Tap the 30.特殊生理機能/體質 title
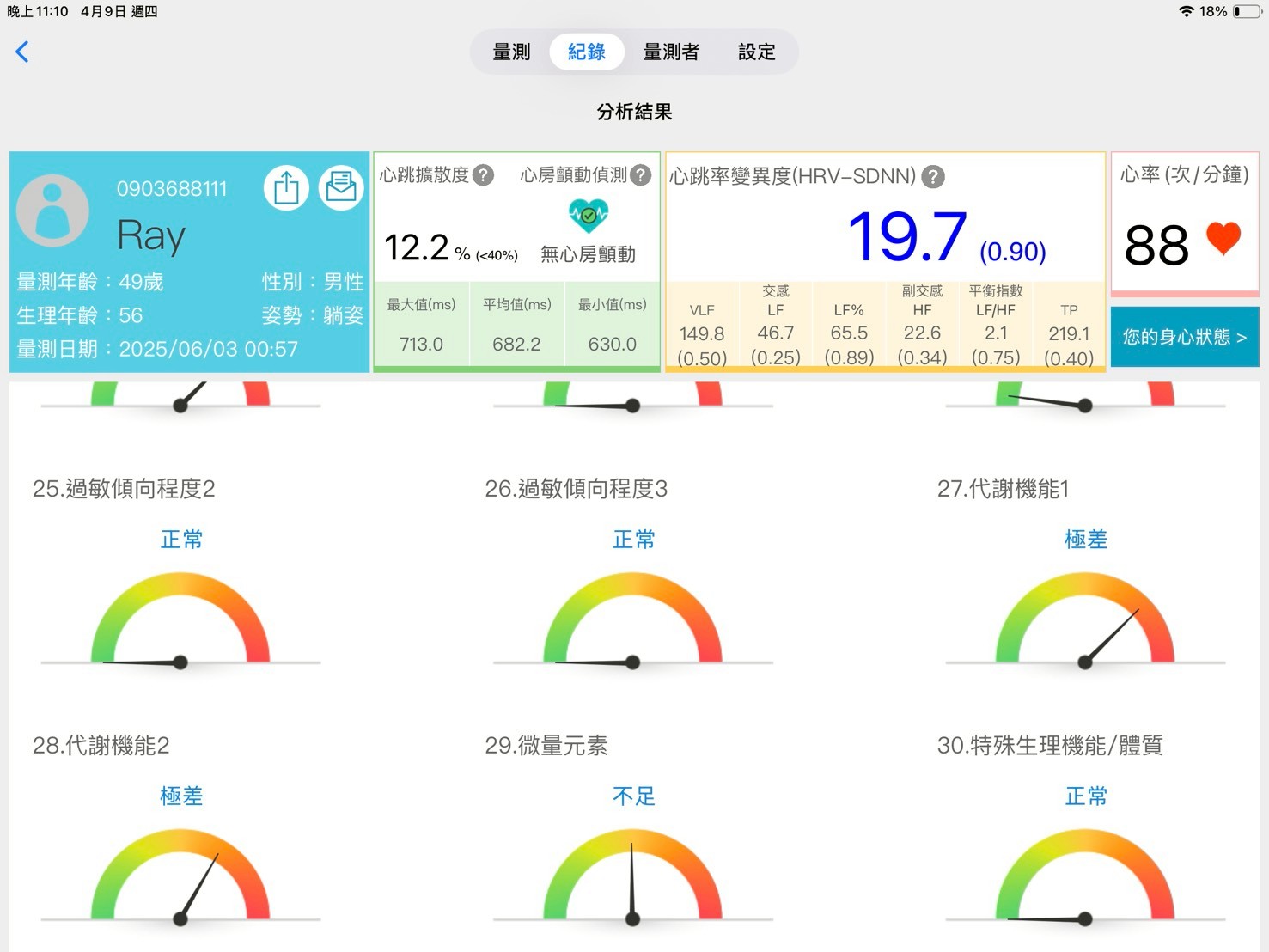 [x=1049, y=746]
